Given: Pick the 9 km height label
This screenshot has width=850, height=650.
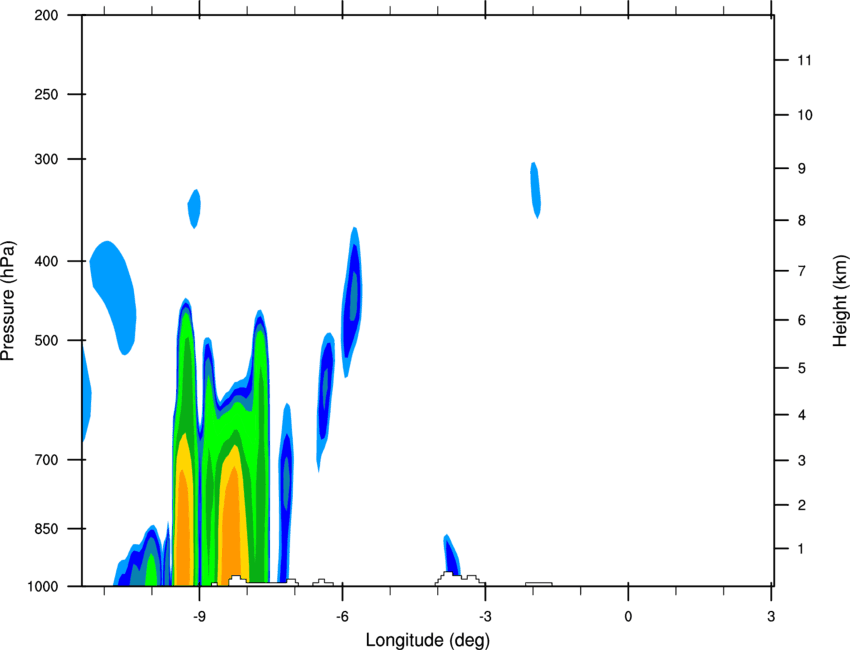Looking at the screenshot, I should [802, 169].
